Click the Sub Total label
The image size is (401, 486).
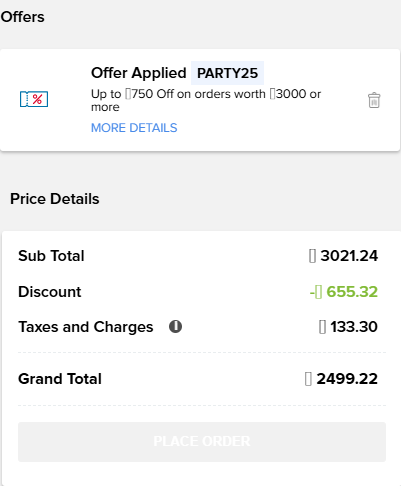point(51,256)
